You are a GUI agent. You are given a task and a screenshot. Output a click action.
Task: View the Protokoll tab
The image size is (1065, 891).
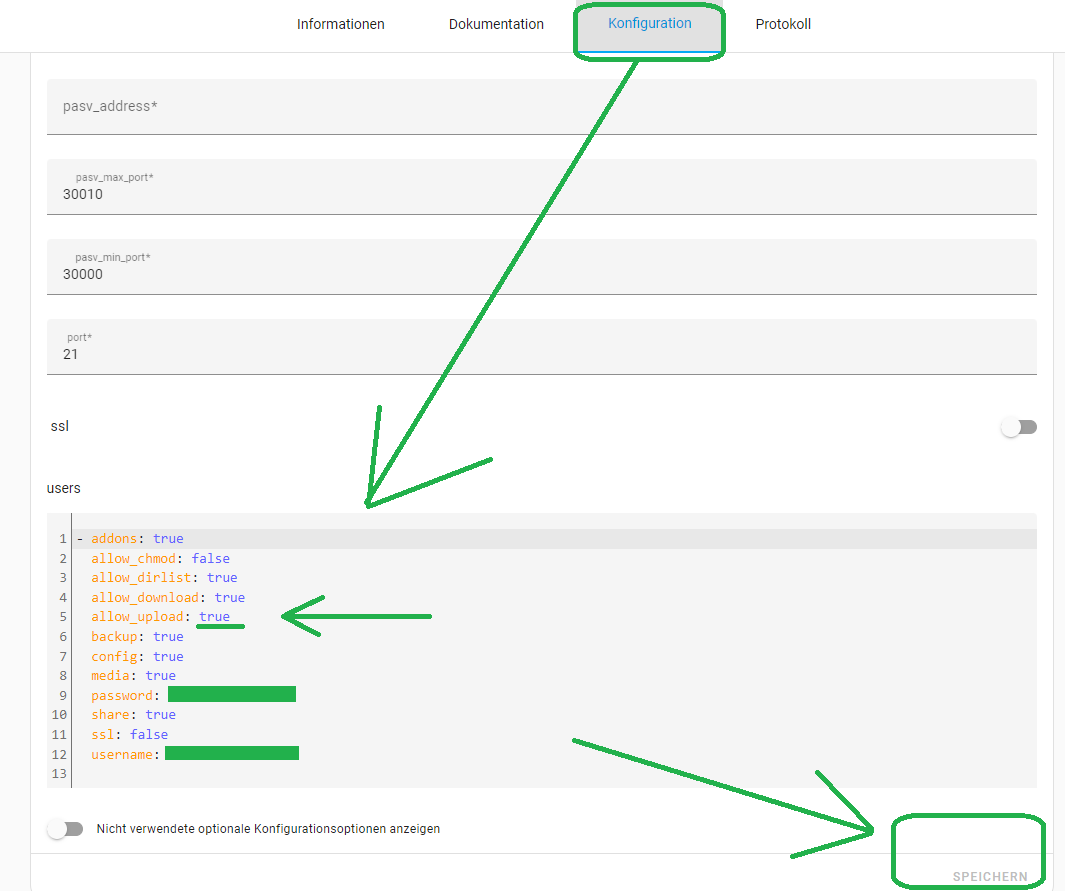[x=783, y=24]
